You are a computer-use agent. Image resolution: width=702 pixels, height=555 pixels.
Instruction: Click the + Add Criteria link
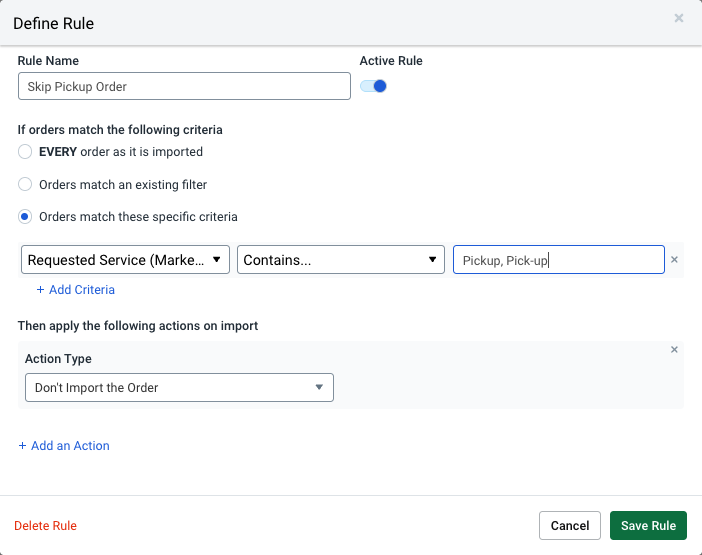(x=76, y=290)
